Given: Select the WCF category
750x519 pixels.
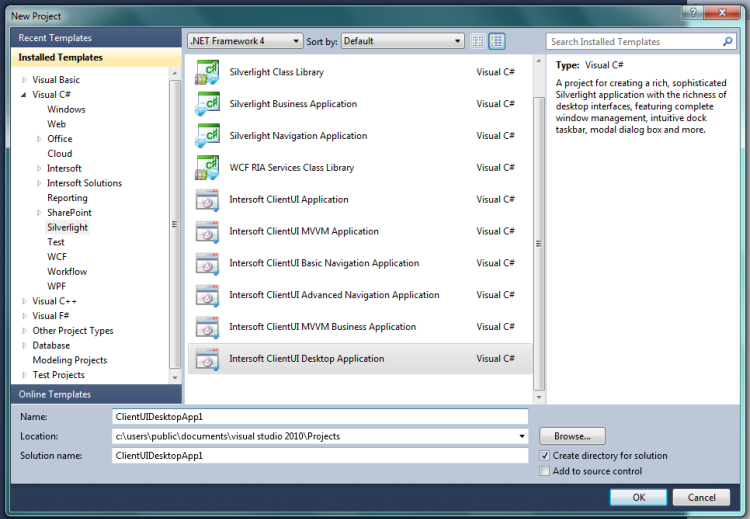Looking at the screenshot, I should (x=57, y=257).
